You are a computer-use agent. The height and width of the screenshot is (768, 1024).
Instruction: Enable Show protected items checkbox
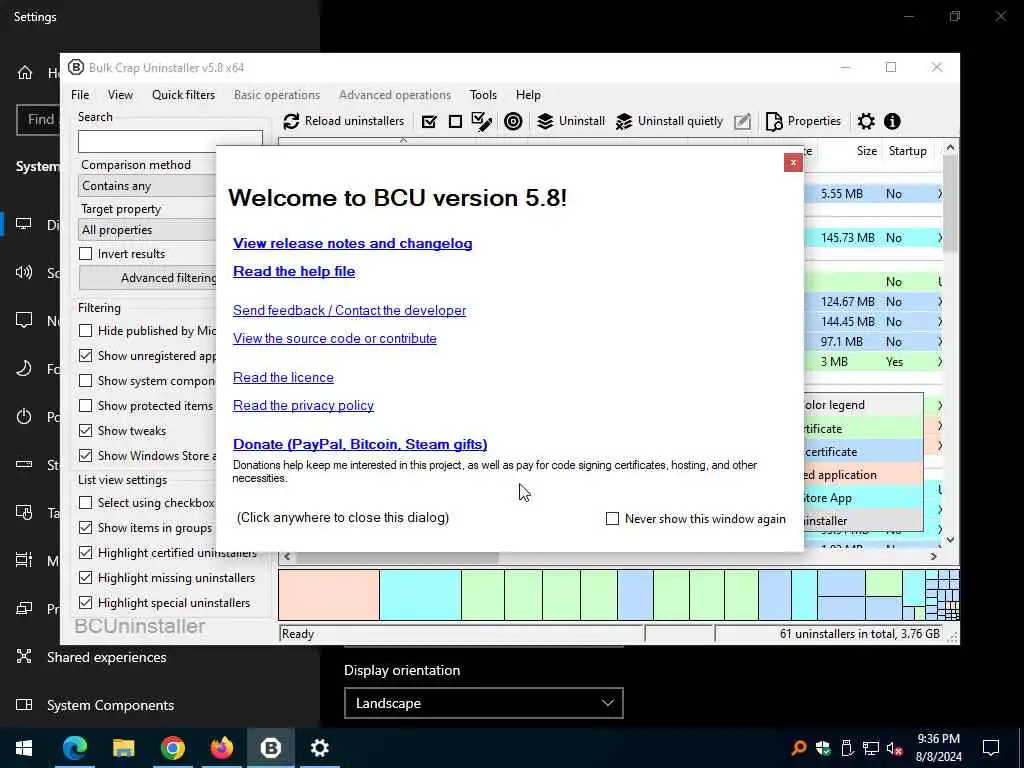click(86, 406)
